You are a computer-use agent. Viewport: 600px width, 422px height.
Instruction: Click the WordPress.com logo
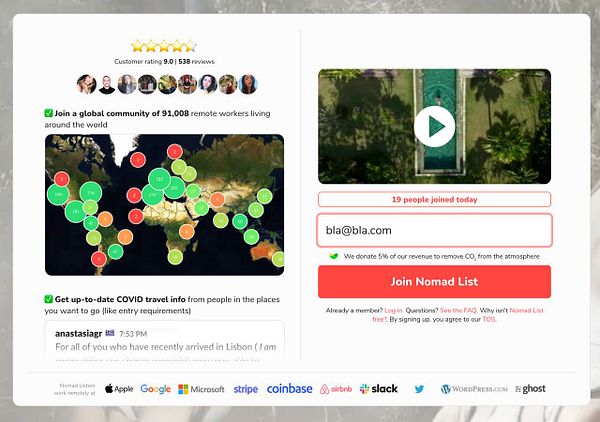coord(474,389)
